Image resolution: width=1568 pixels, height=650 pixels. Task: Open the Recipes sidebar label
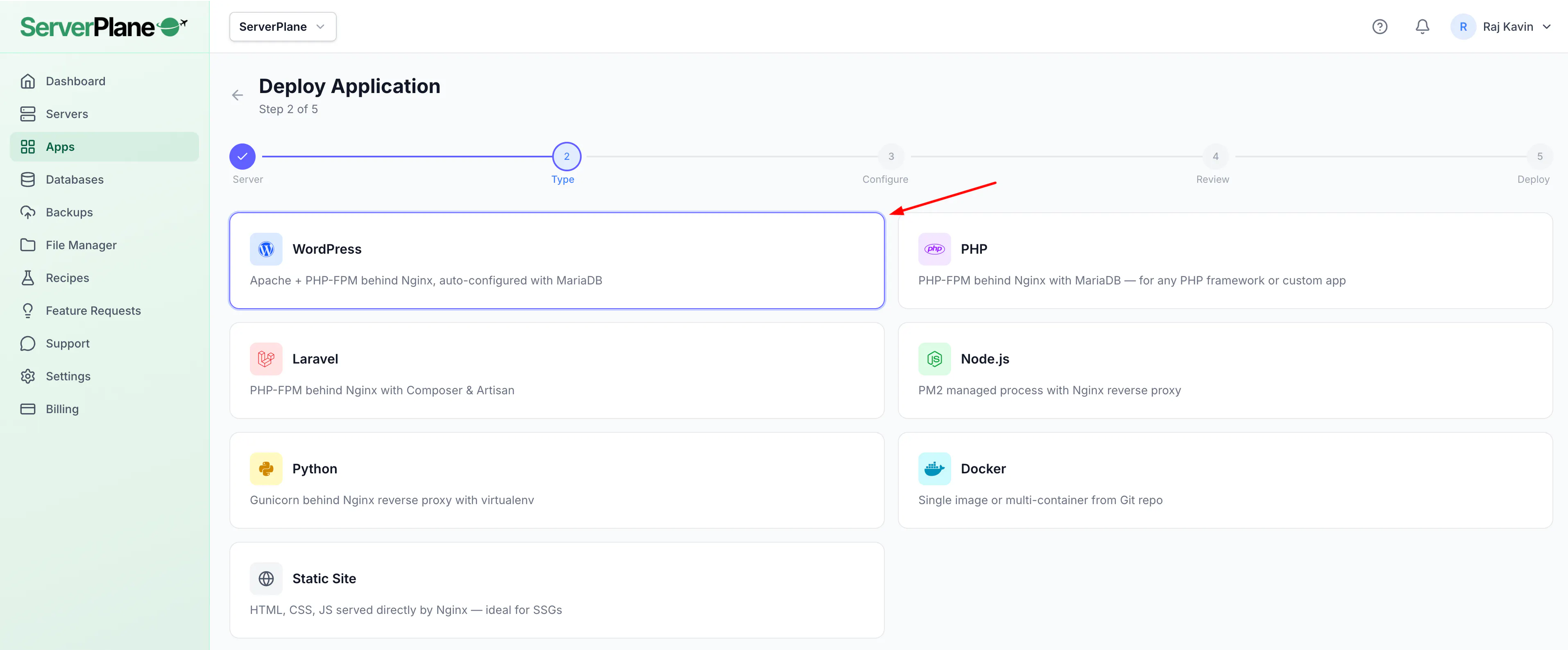68,278
